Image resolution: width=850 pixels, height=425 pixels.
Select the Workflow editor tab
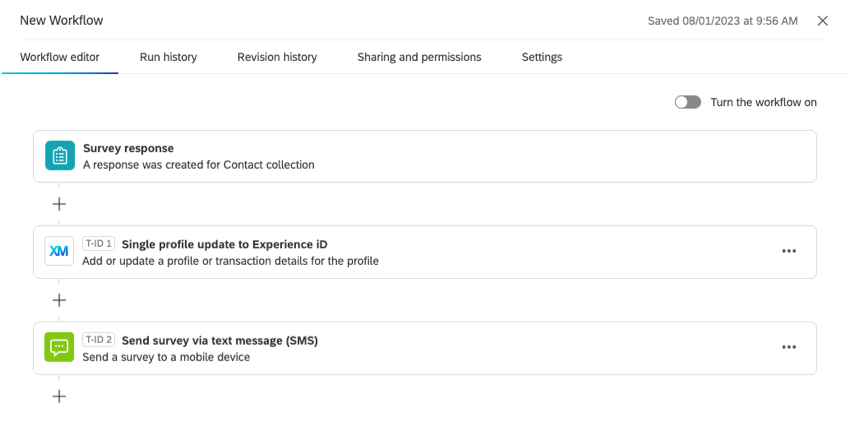click(x=60, y=57)
